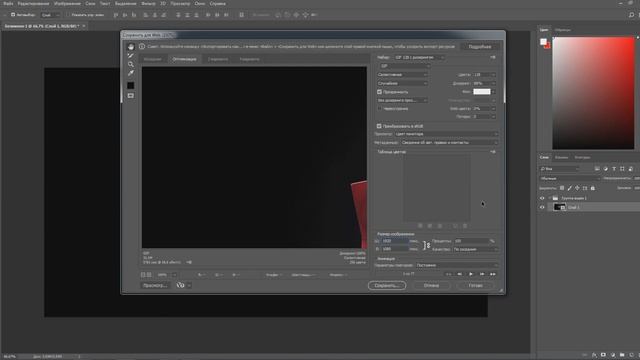Click the info tip icon in dialog
The image size is (640, 360).
142,47
